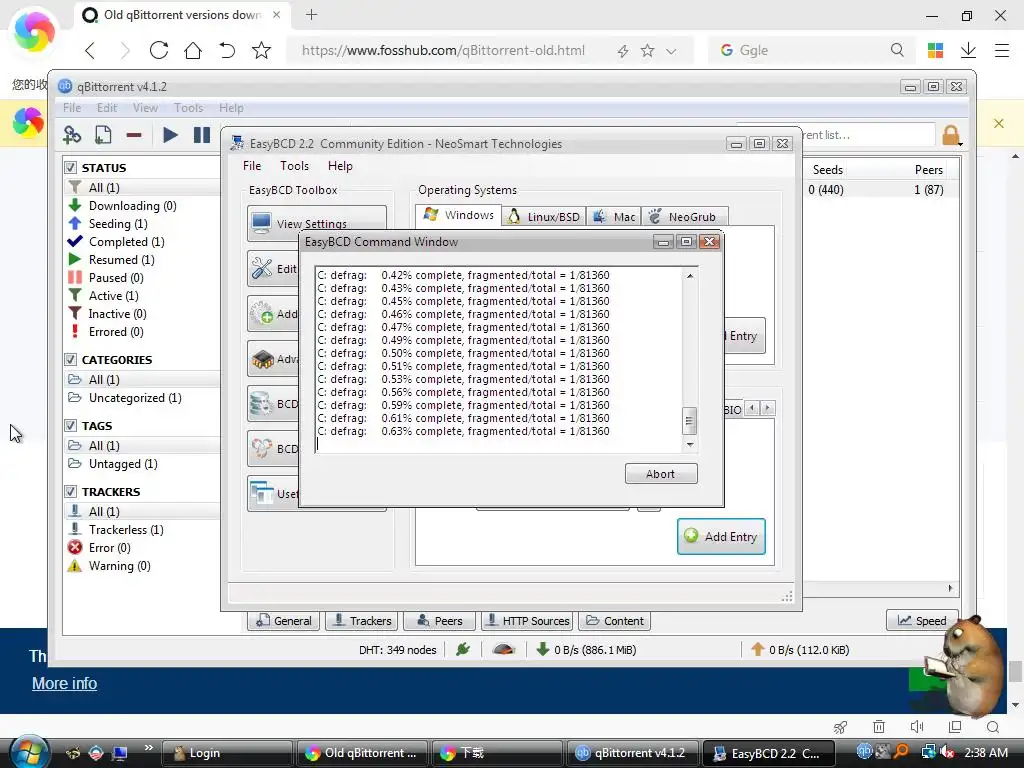Screen dimensions: 1024x768
Task: Click the connection status plug icon in qBittorrent status bar
Action: pos(463,649)
